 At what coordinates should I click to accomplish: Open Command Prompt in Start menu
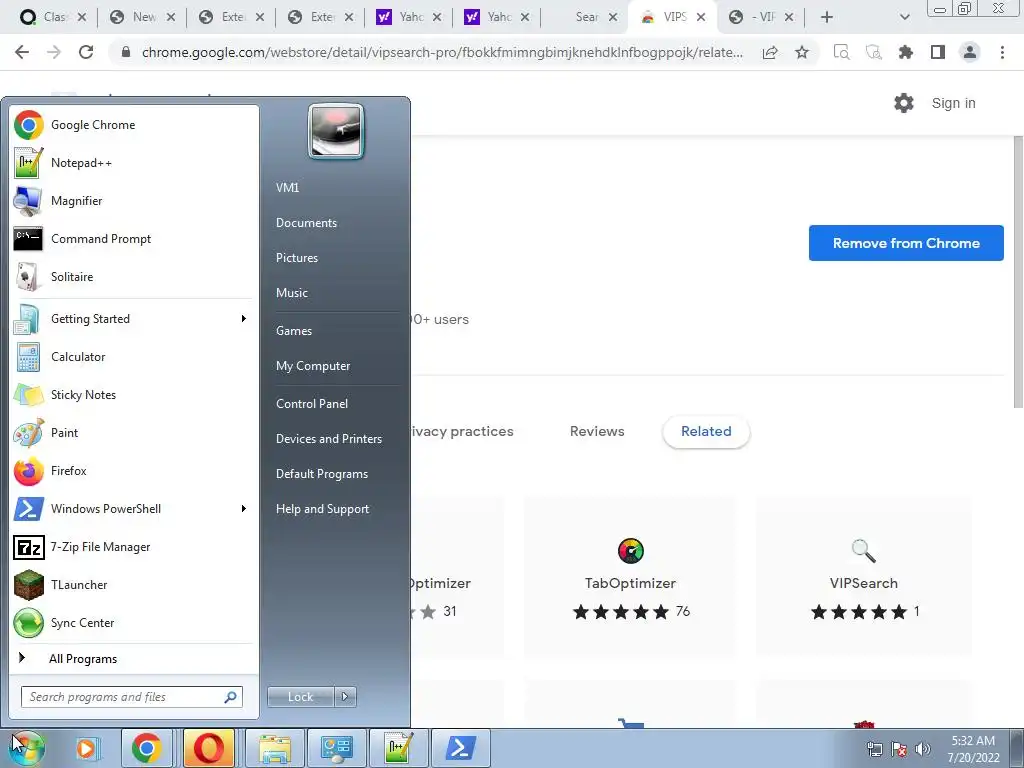coord(134,238)
